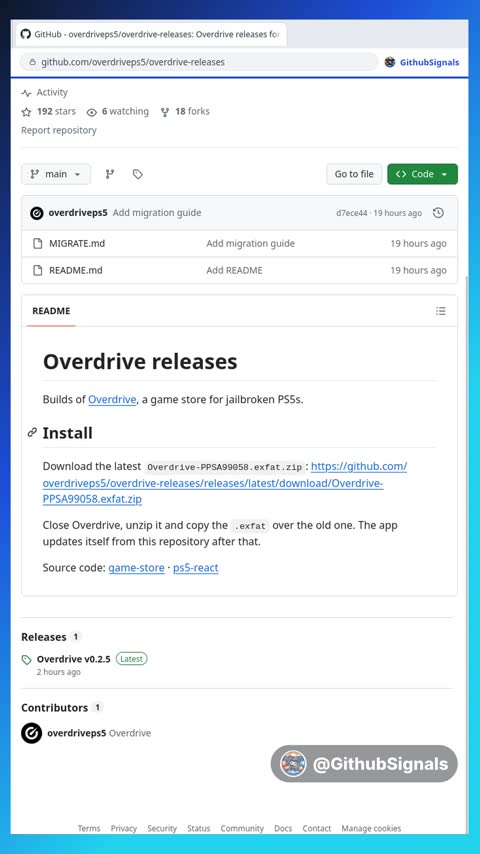
Task: Open the Activity link
Action: (45, 93)
